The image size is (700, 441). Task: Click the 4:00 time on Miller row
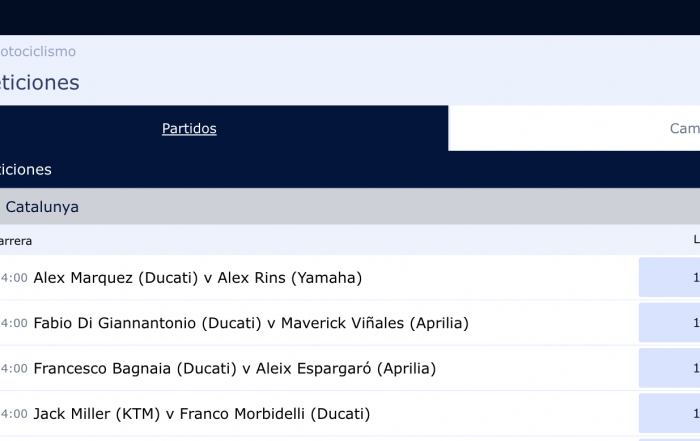[14, 414]
